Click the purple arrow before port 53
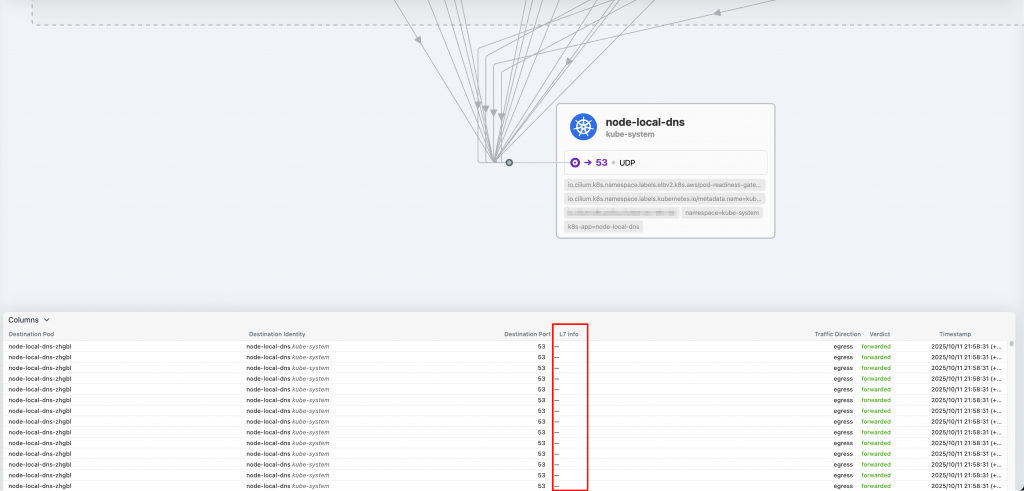The height and width of the screenshot is (491, 1024). click(x=588, y=163)
